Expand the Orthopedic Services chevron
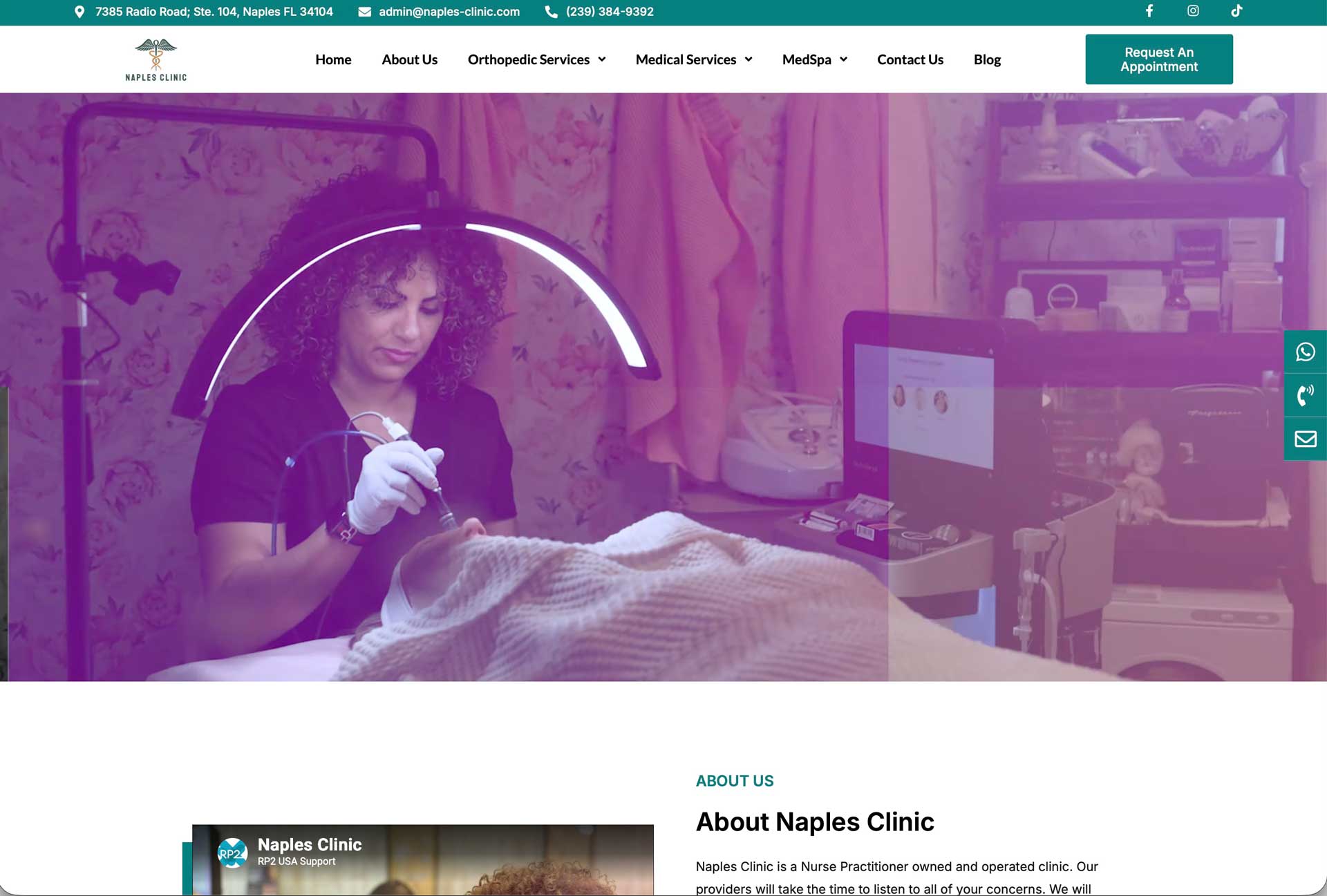 [x=602, y=59]
